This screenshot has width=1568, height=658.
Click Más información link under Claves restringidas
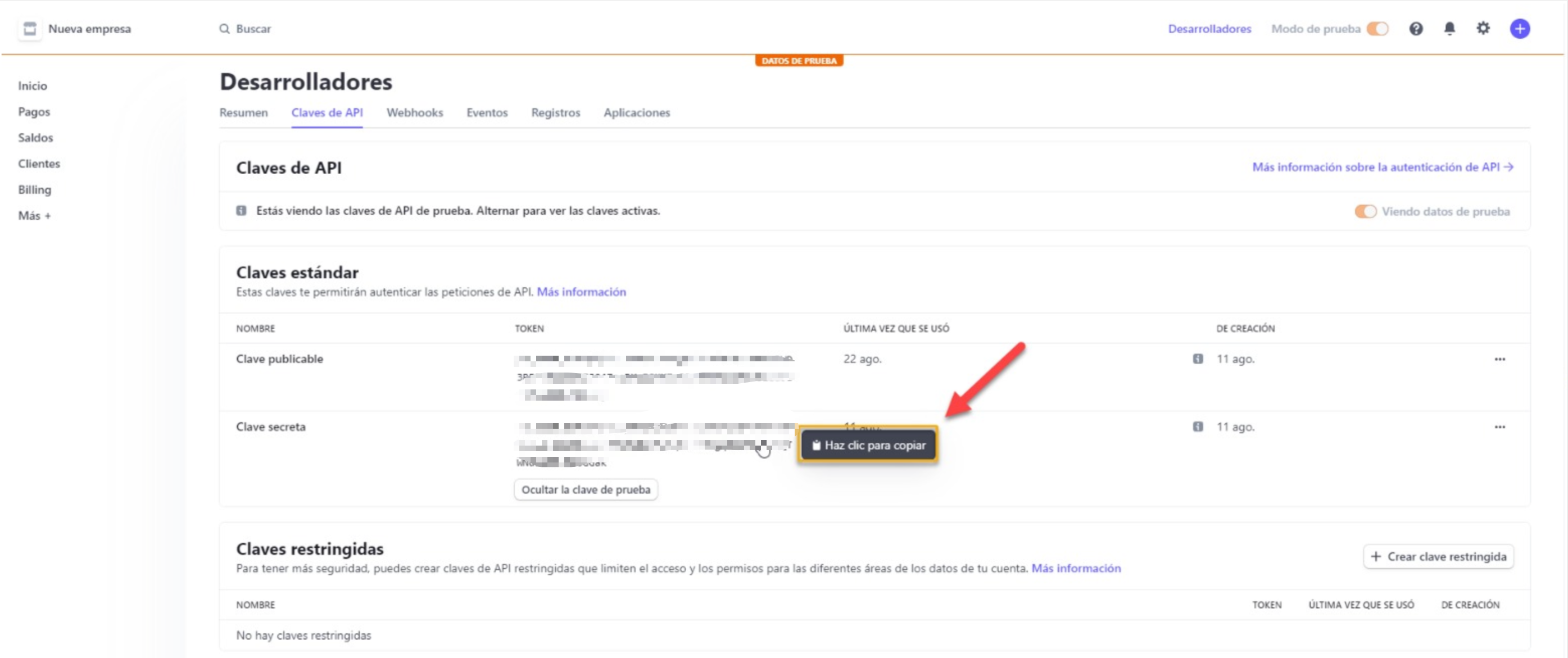pyautogui.click(x=1076, y=568)
